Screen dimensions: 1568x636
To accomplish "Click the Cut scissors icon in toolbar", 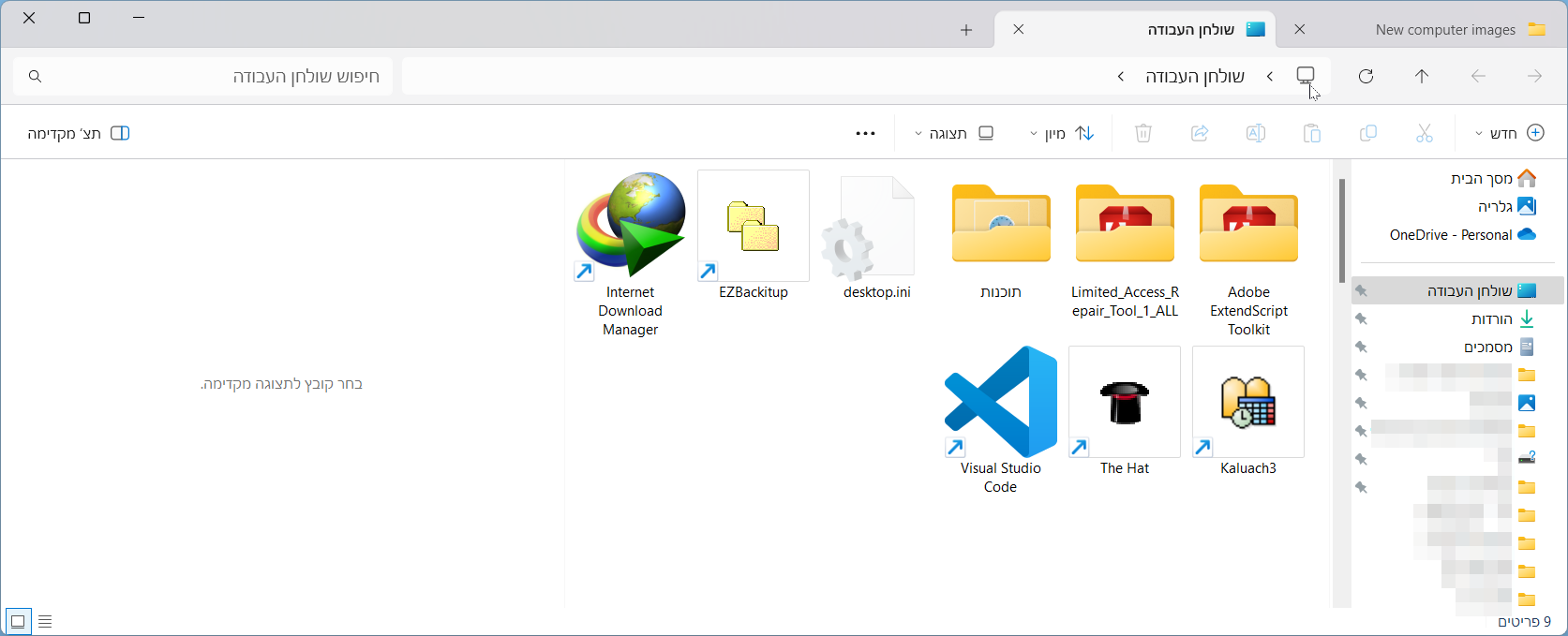I will coord(1425,133).
